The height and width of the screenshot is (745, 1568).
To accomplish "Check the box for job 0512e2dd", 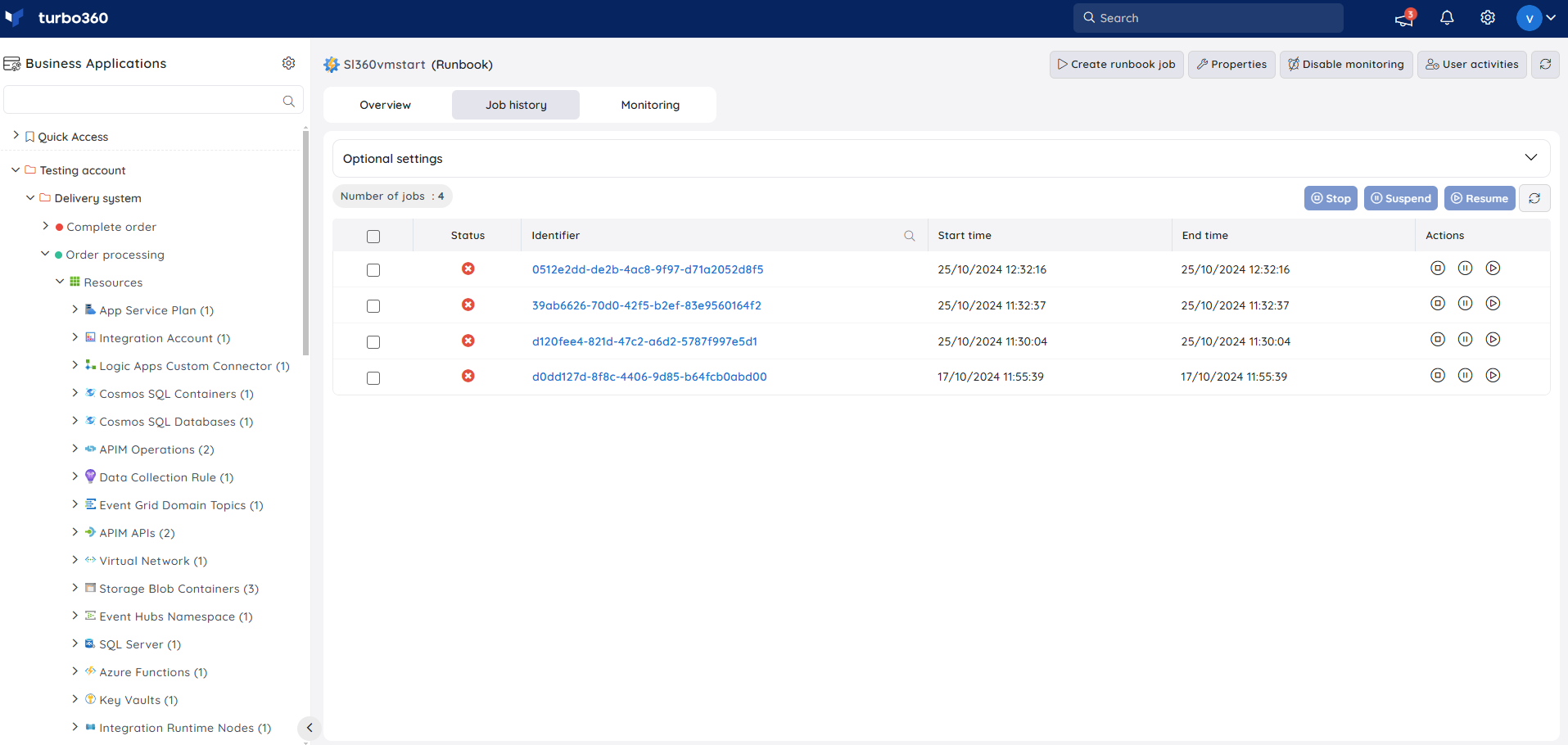I will point(373,270).
